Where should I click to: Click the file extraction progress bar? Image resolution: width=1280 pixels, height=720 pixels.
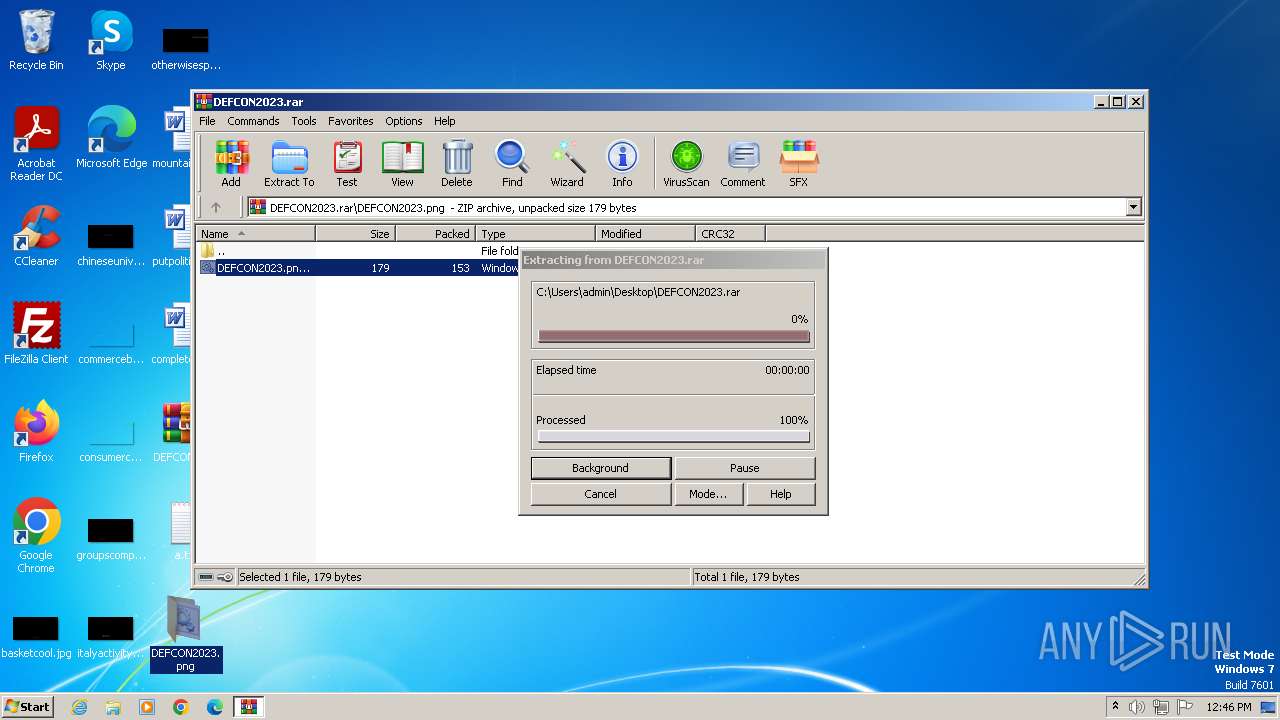(673, 336)
